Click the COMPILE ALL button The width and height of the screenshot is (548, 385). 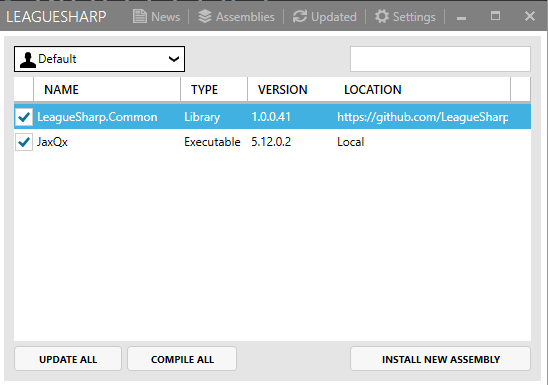coord(182,359)
